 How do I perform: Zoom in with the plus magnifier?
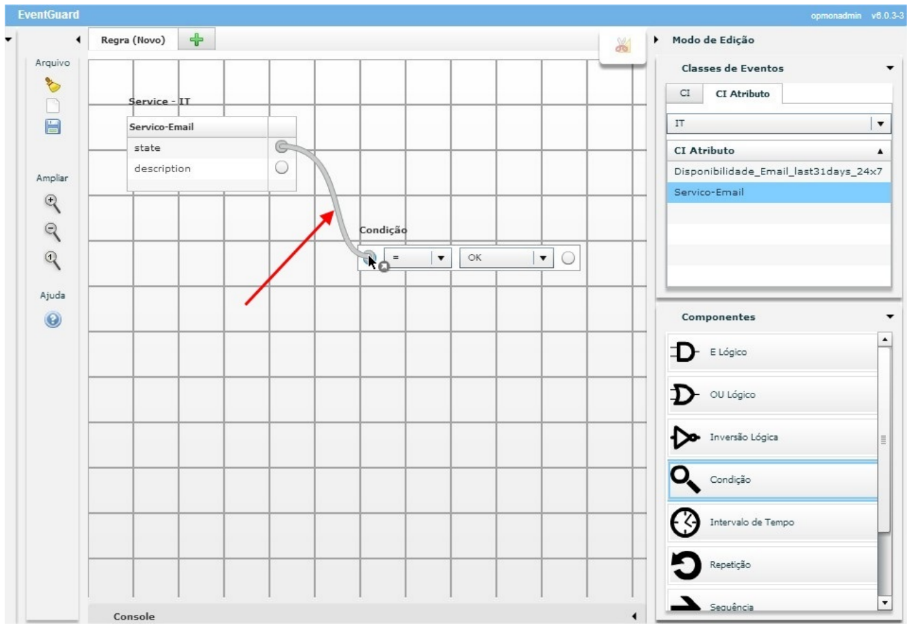[x=53, y=202]
